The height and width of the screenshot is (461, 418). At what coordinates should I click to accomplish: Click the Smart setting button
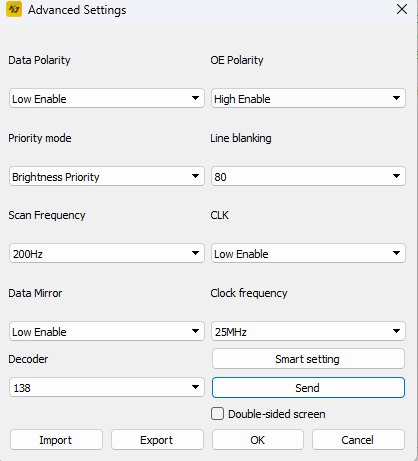click(308, 359)
